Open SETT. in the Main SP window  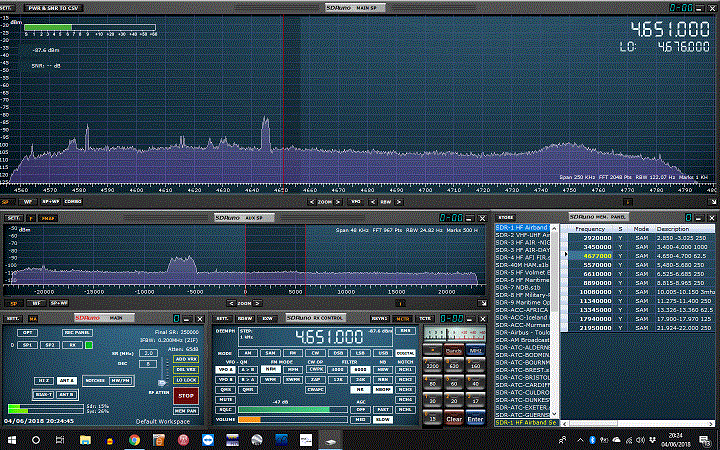click(7, 8)
